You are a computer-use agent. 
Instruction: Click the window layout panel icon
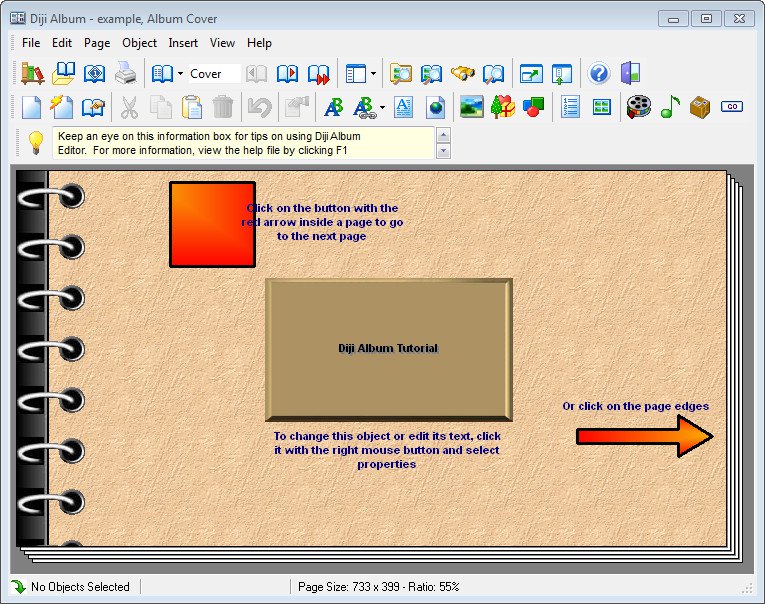[x=356, y=74]
